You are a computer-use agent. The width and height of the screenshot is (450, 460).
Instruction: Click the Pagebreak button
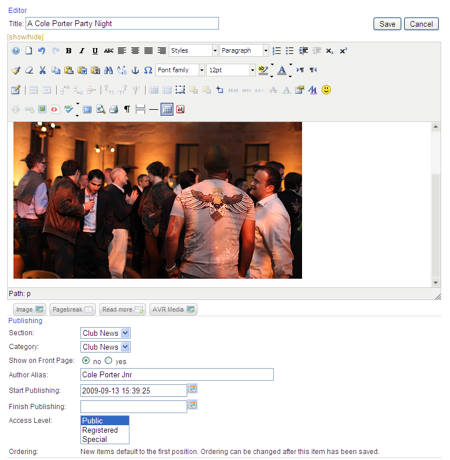pyautogui.click(x=72, y=309)
